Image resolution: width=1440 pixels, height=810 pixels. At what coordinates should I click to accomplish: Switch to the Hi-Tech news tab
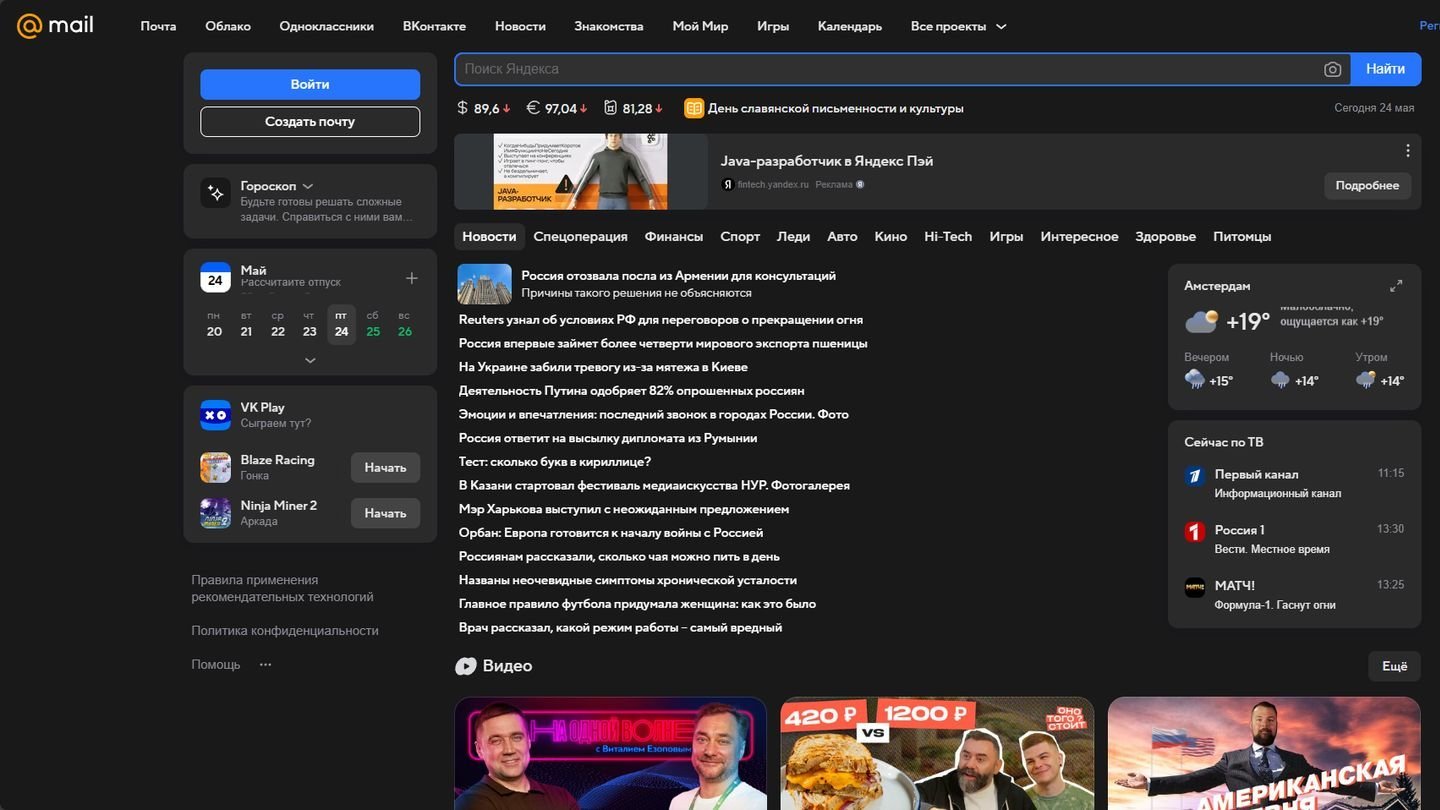[948, 237]
